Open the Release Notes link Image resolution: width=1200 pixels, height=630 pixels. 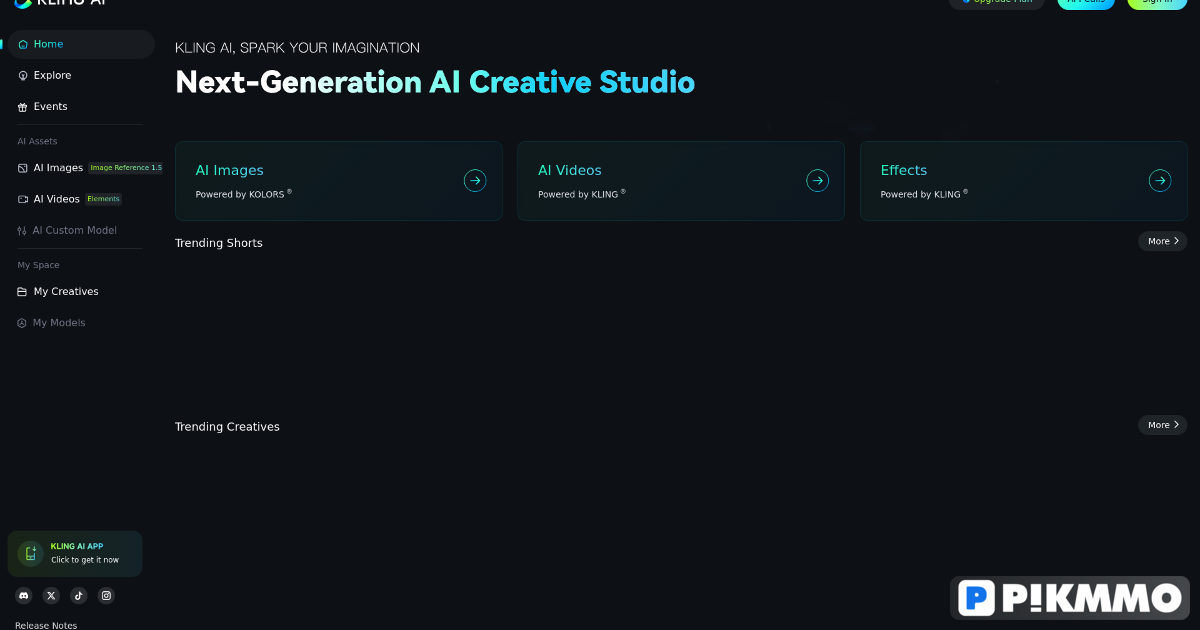(x=46, y=625)
